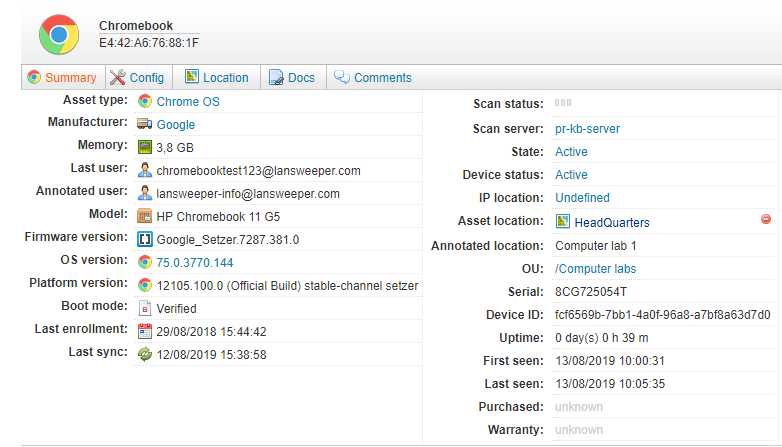This screenshot has width=782, height=447.
Task: Click the document icon on Docs tab
Action: coord(276,77)
